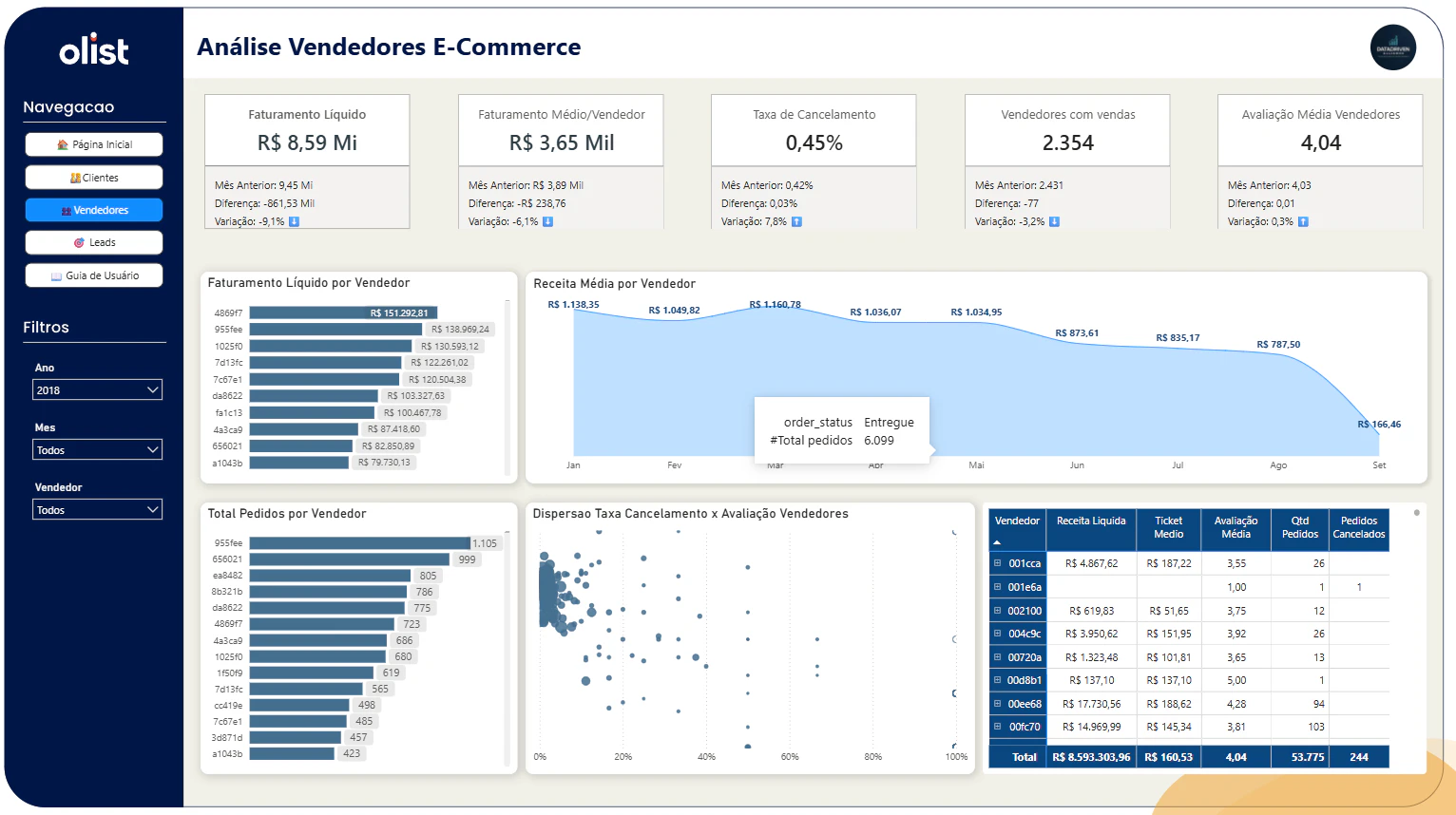This screenshot has width=1456, height=815.
Task: Sort table by Vendedor column header
Action: (1017, 529)
